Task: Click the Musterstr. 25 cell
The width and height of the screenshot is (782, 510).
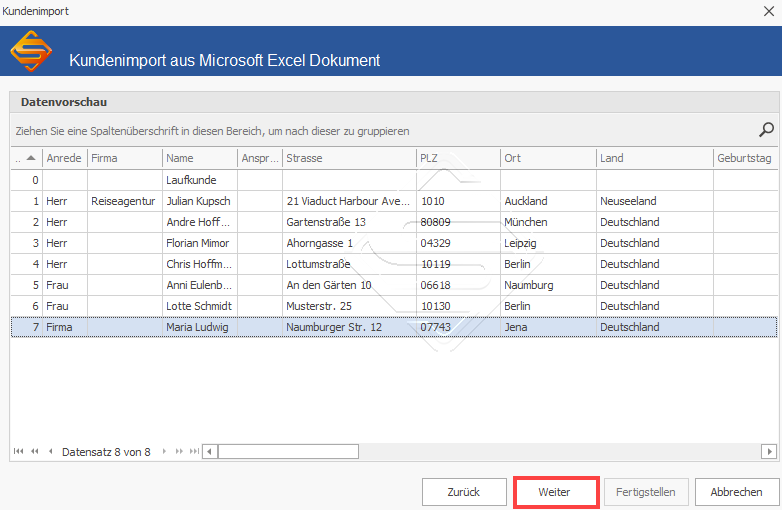Action: [349, 306]
